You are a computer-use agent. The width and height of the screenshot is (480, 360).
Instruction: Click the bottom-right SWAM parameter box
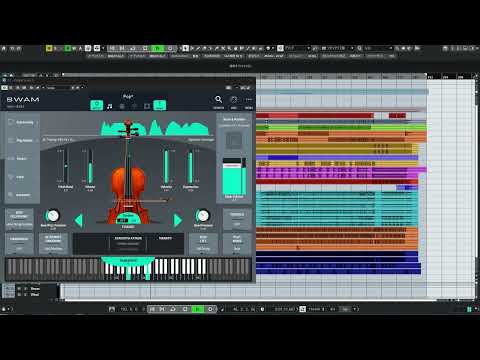[237, 244]
